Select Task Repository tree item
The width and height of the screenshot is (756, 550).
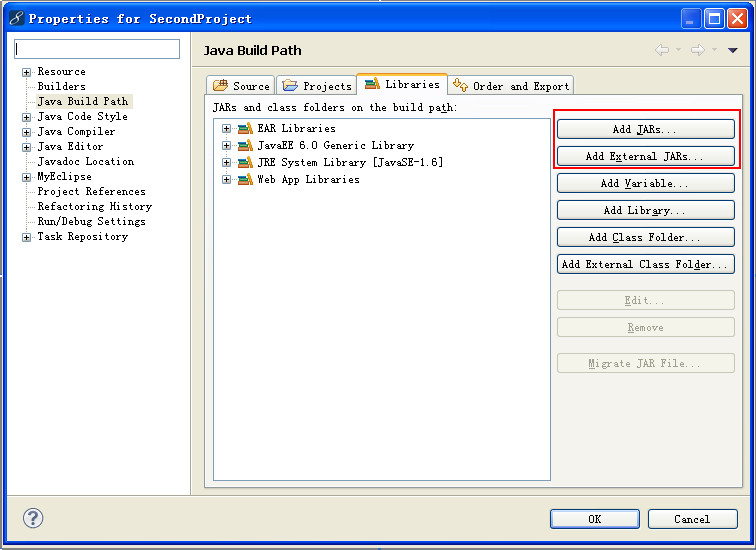coord(83,236)
